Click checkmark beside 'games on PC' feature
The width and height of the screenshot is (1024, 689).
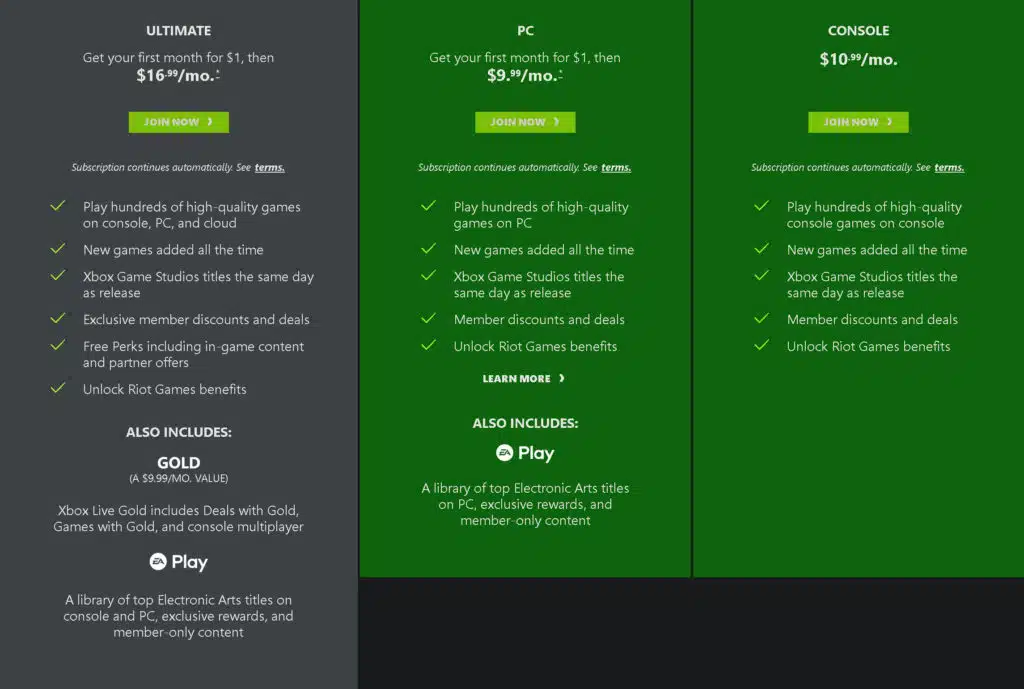pos(428,206)
